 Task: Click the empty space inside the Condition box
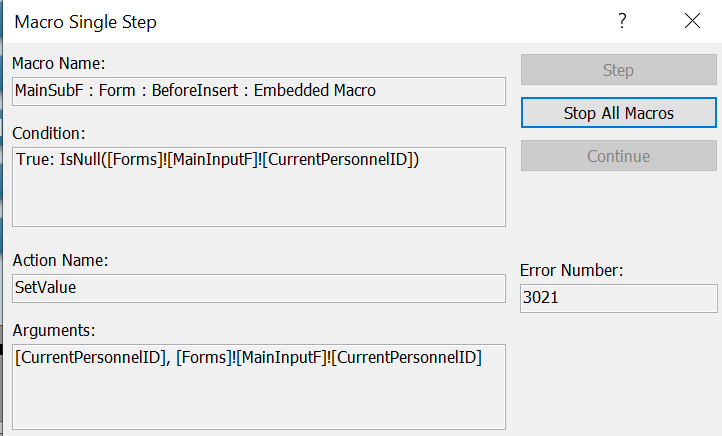[x=258, y=200]
